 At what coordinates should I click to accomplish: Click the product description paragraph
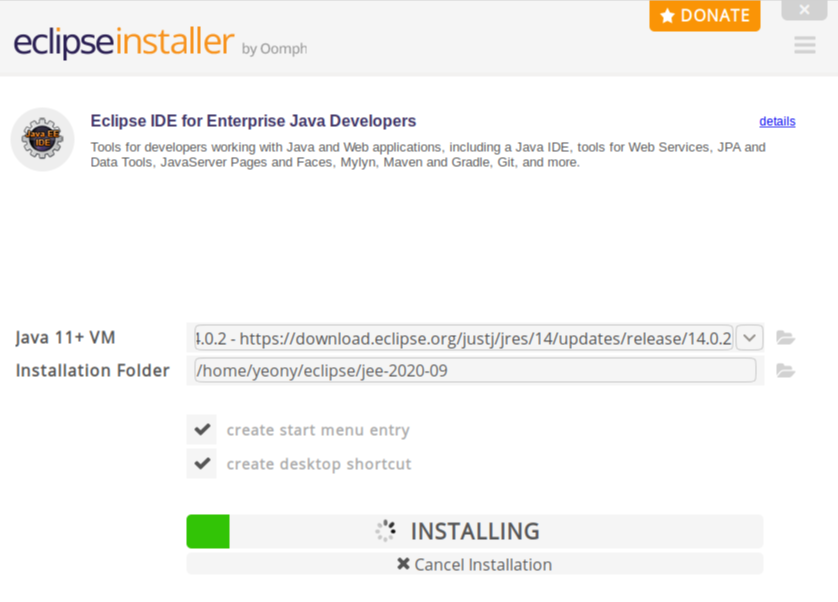pyautogui.click(x=428, y=155)
